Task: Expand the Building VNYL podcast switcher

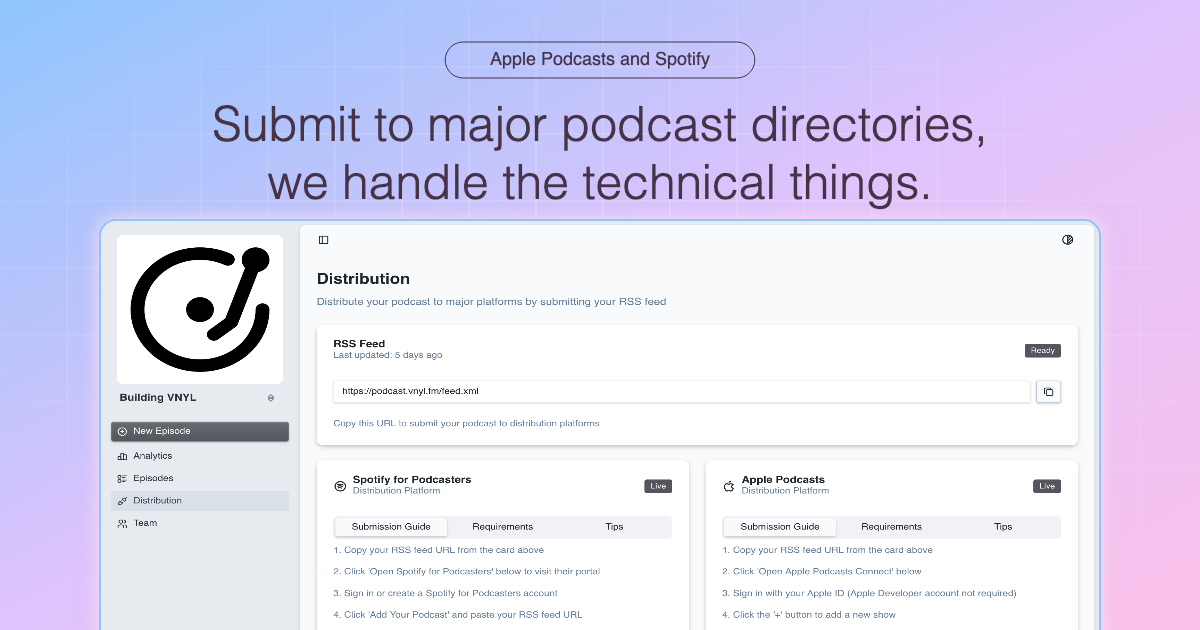Action: tap(270, 398)
